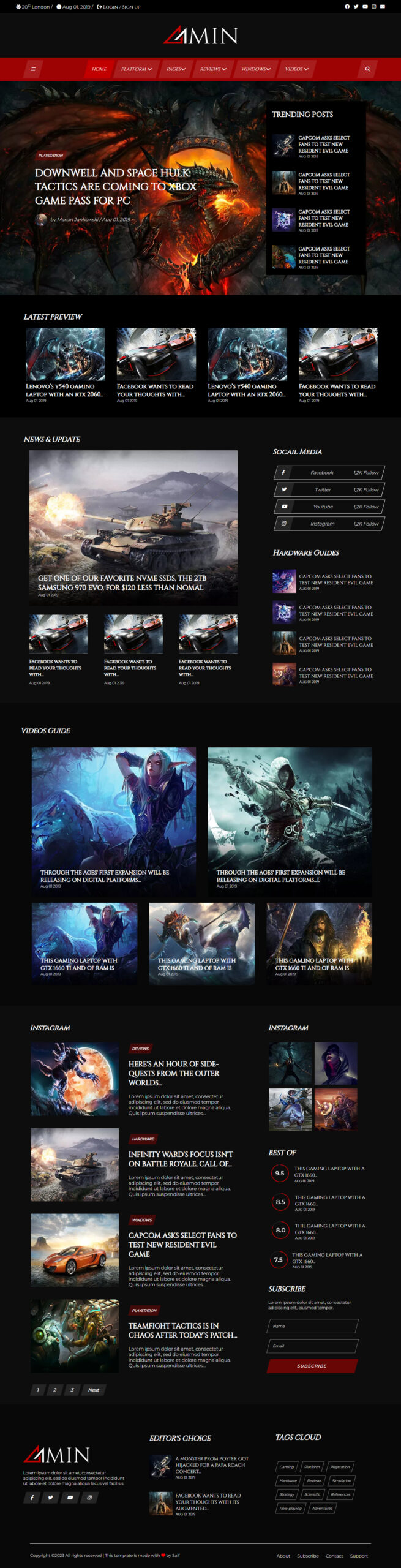Image resolution: width=401 pixels, height=1568 pixels.
Task: Open YouTube icon in the top header bar
Action: [365, 7]
